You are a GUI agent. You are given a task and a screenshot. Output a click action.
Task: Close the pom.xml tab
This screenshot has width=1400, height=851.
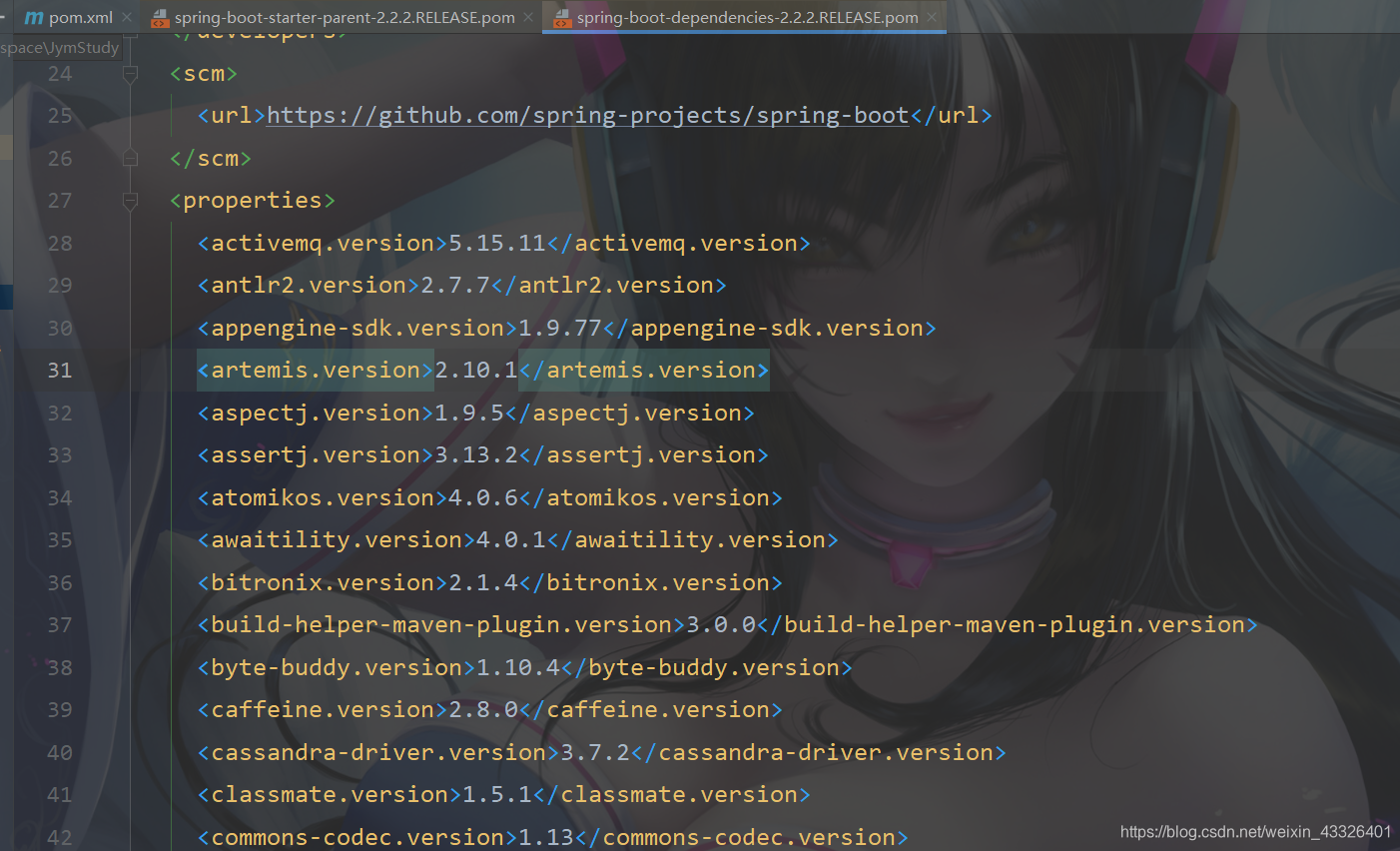click(x=127, y=17)
